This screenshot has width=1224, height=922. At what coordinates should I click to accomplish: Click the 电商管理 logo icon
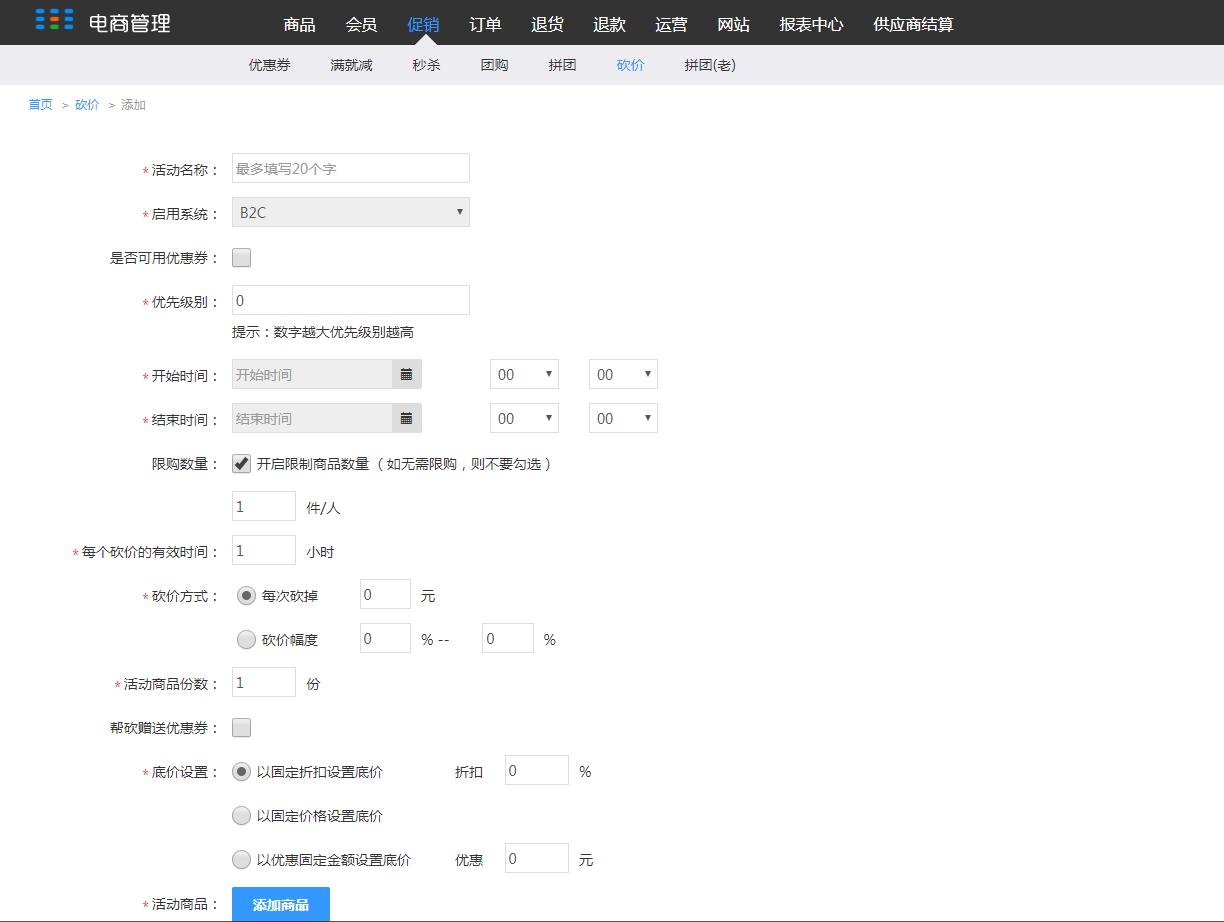pos(54,20)
